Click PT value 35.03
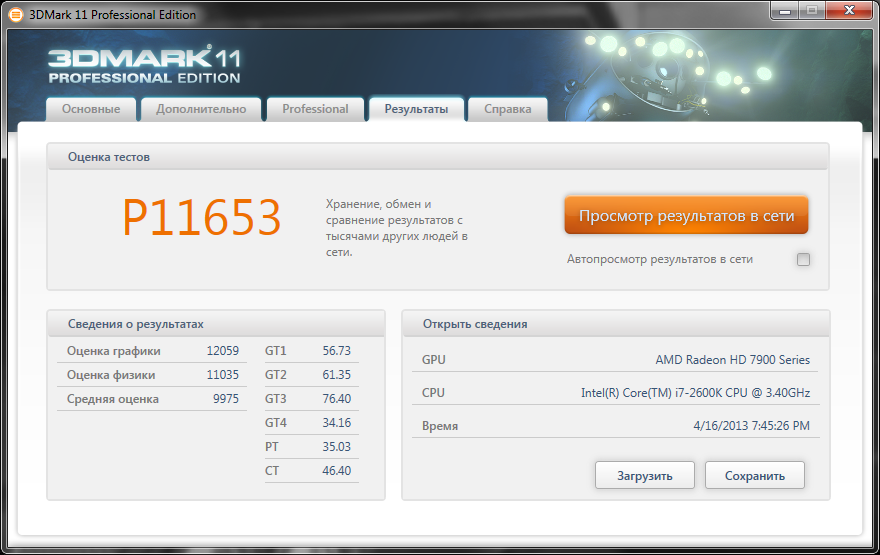880x555 pixels. [x=337, y=447]
